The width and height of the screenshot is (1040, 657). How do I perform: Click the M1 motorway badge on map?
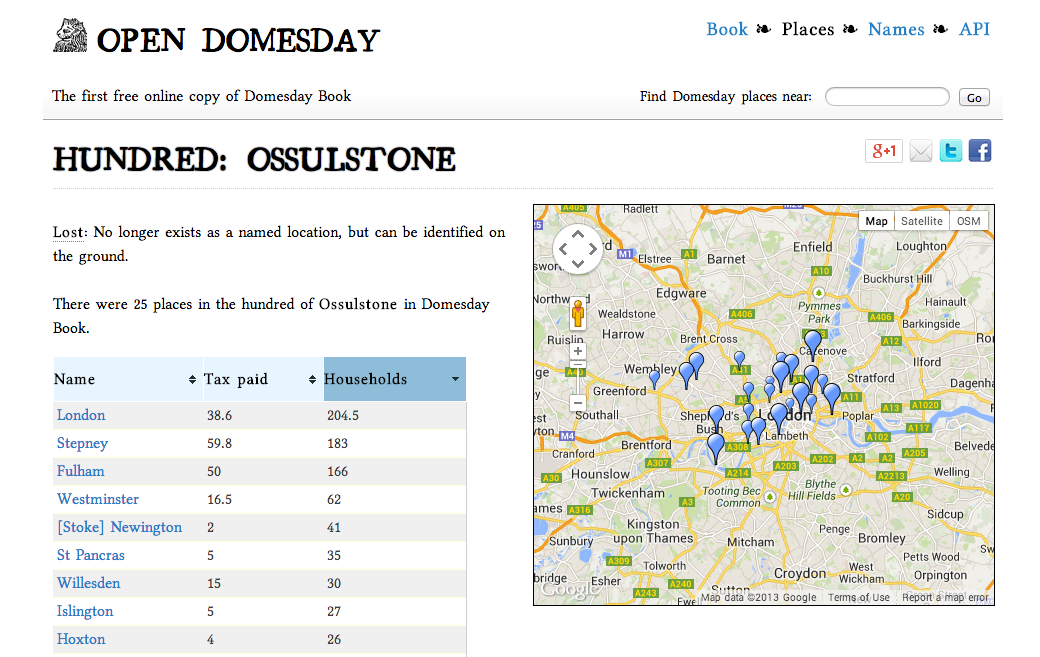(x=625, y=253)
